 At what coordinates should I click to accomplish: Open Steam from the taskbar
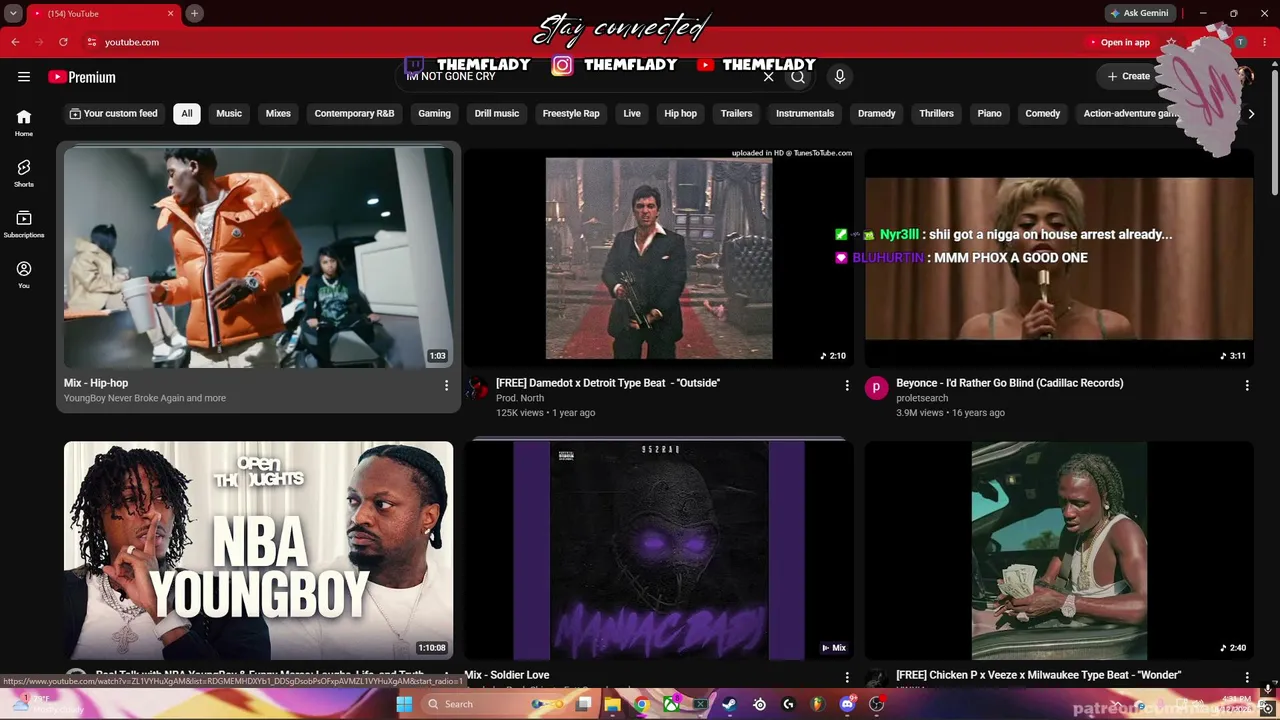pyautogui.click(x=730, y=704)
